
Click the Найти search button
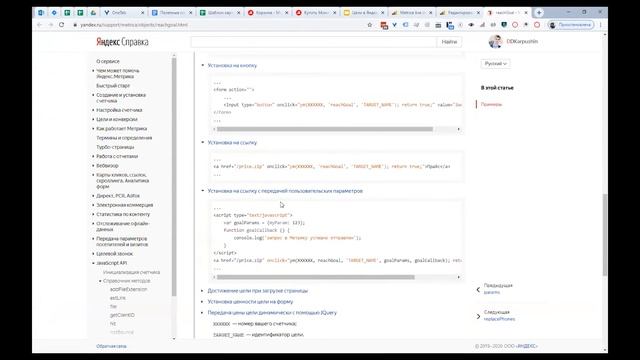(x=449, y=42)
